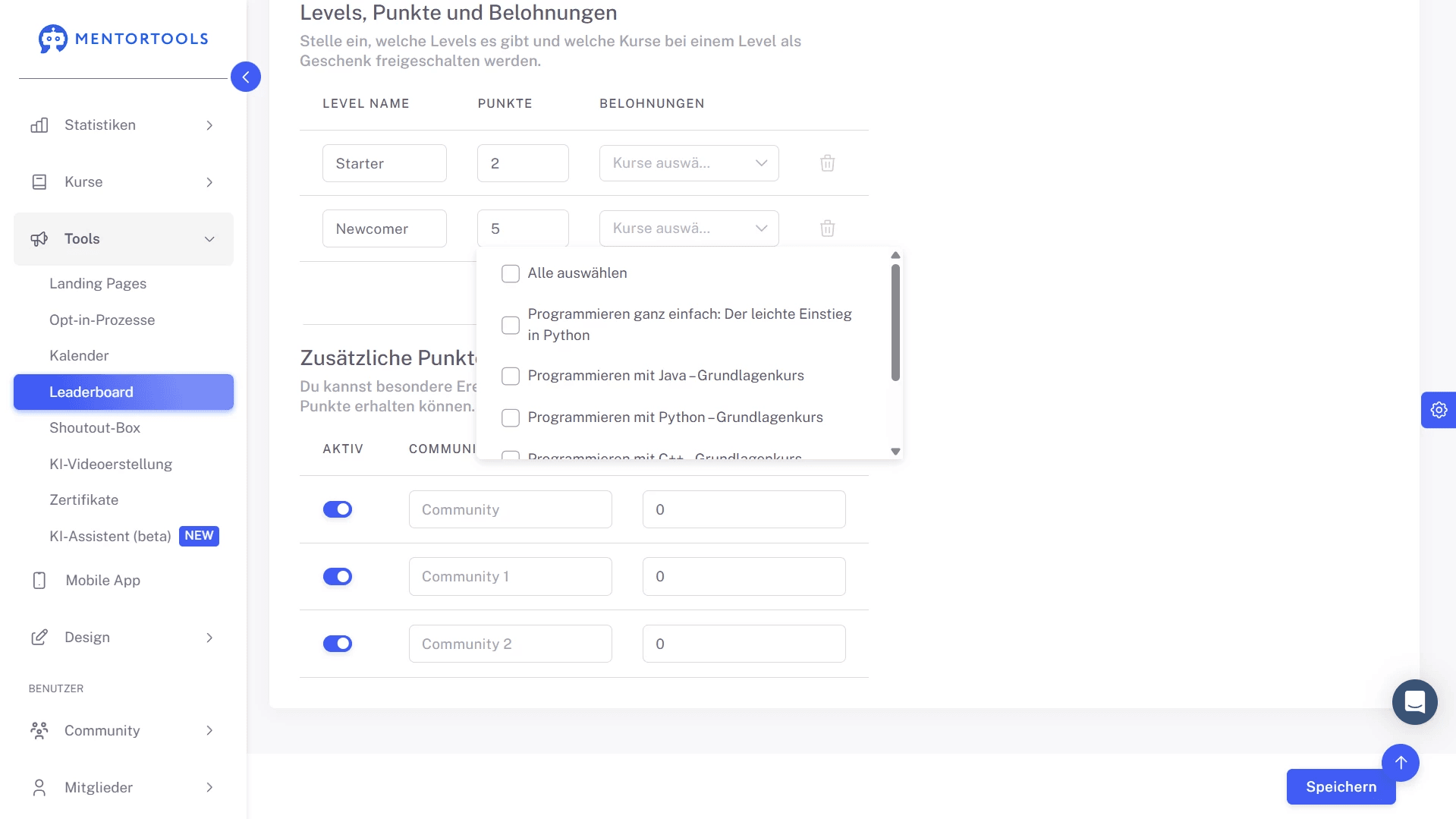Collapse the Tools section chevron

tap(210, 238)
